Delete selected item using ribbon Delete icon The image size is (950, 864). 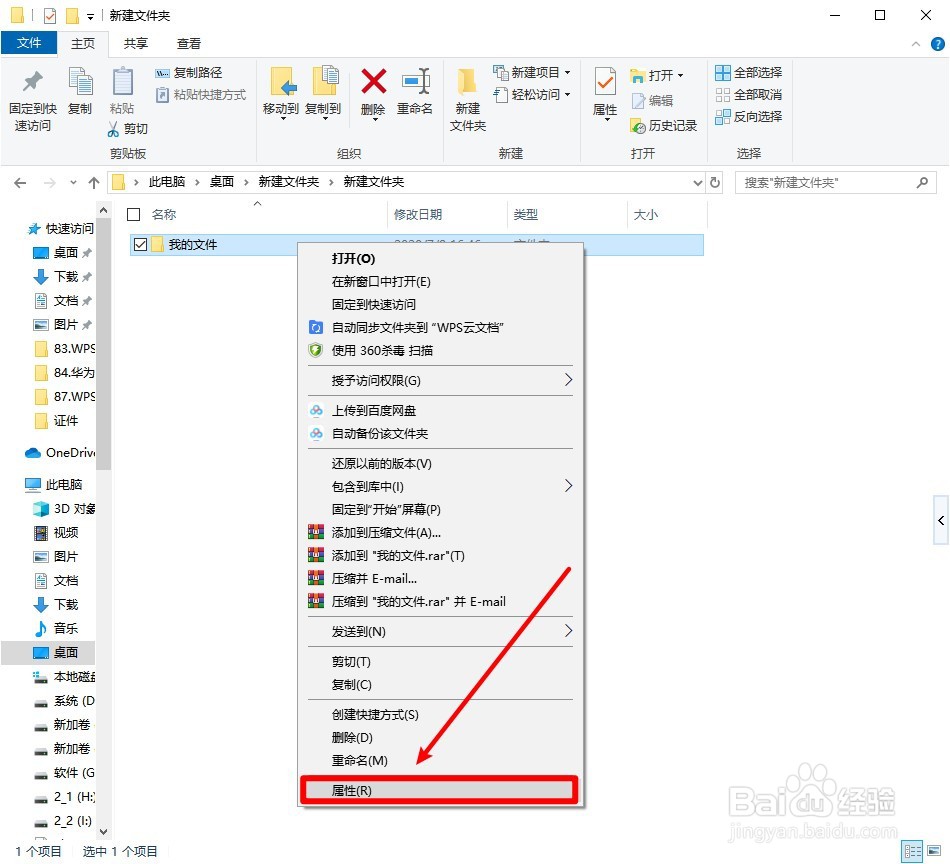[x=372, y=88]
